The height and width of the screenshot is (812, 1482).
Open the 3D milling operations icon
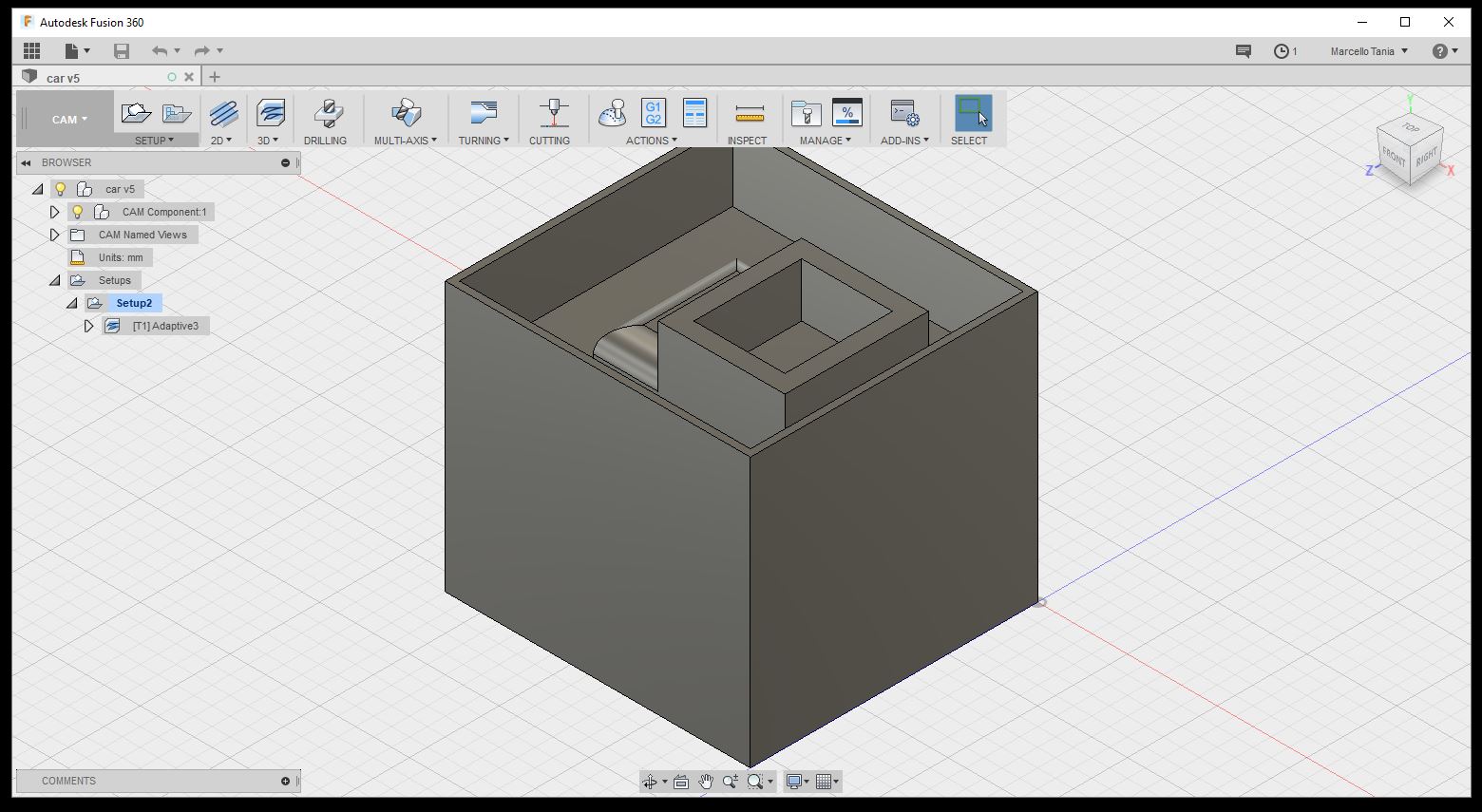[271, 113]
